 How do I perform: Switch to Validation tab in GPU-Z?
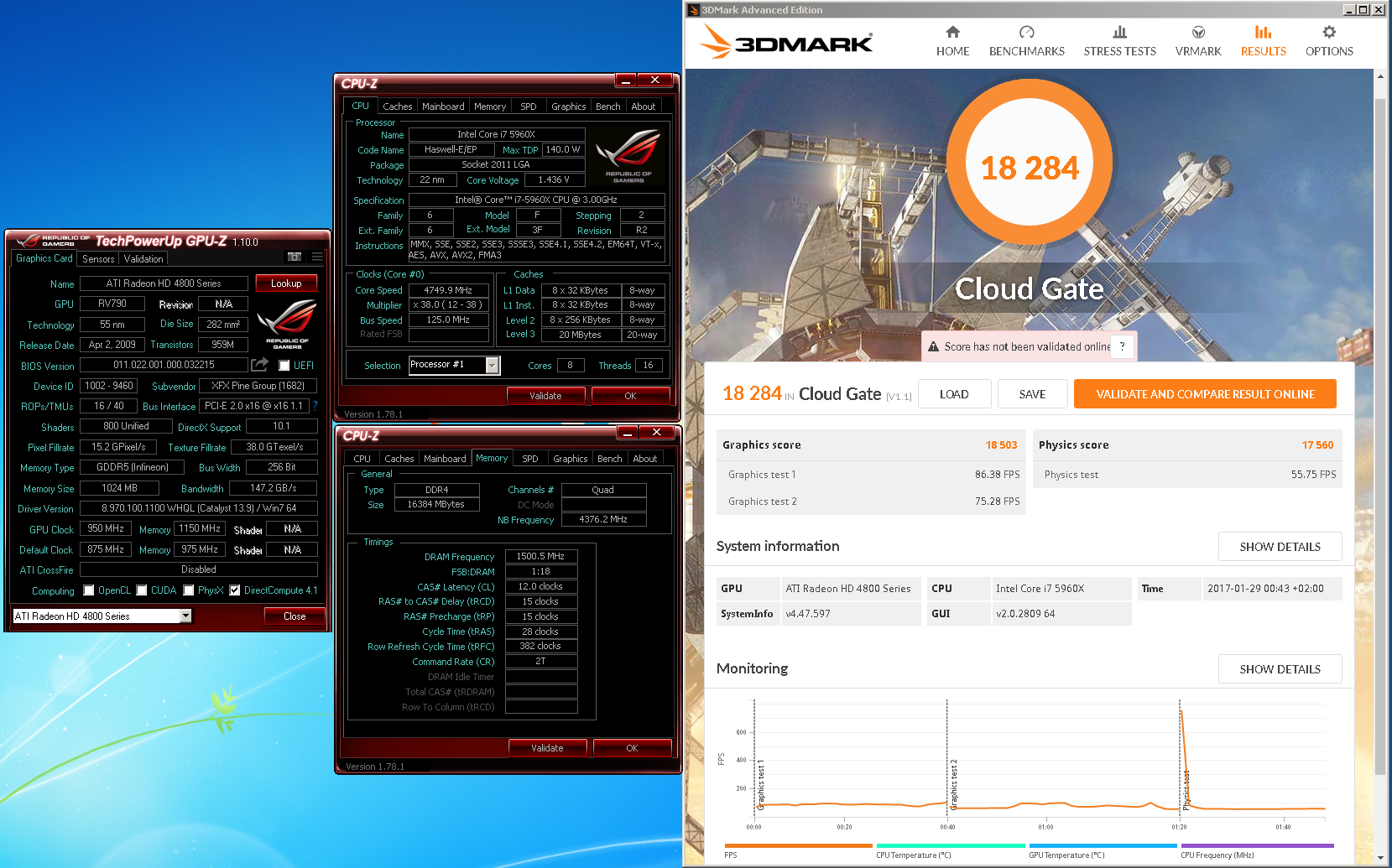pos(143,259)
